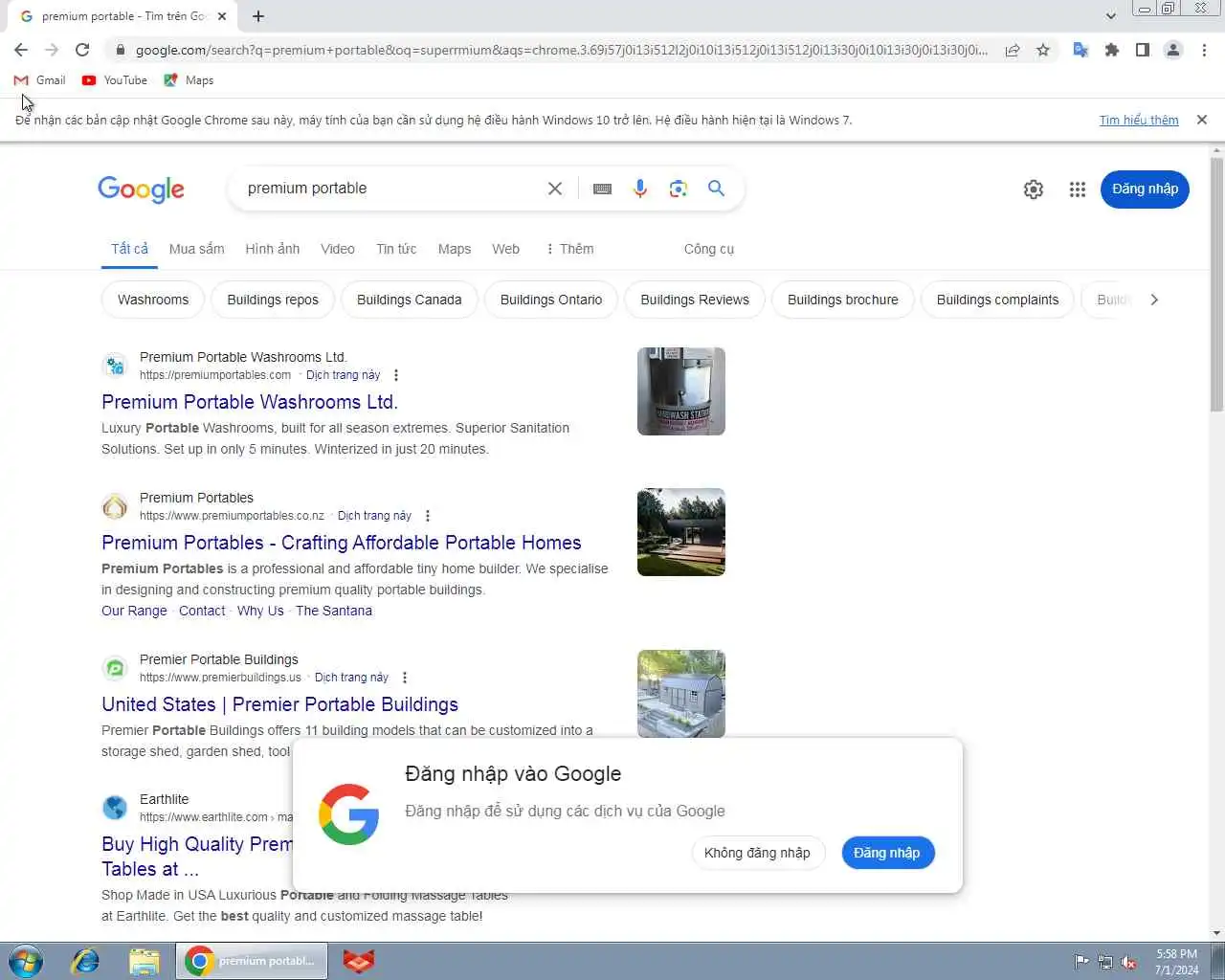Open the Action Center flag icon in tray
The width and height of the screenshot is (1225, 980).
(1081, 962)
